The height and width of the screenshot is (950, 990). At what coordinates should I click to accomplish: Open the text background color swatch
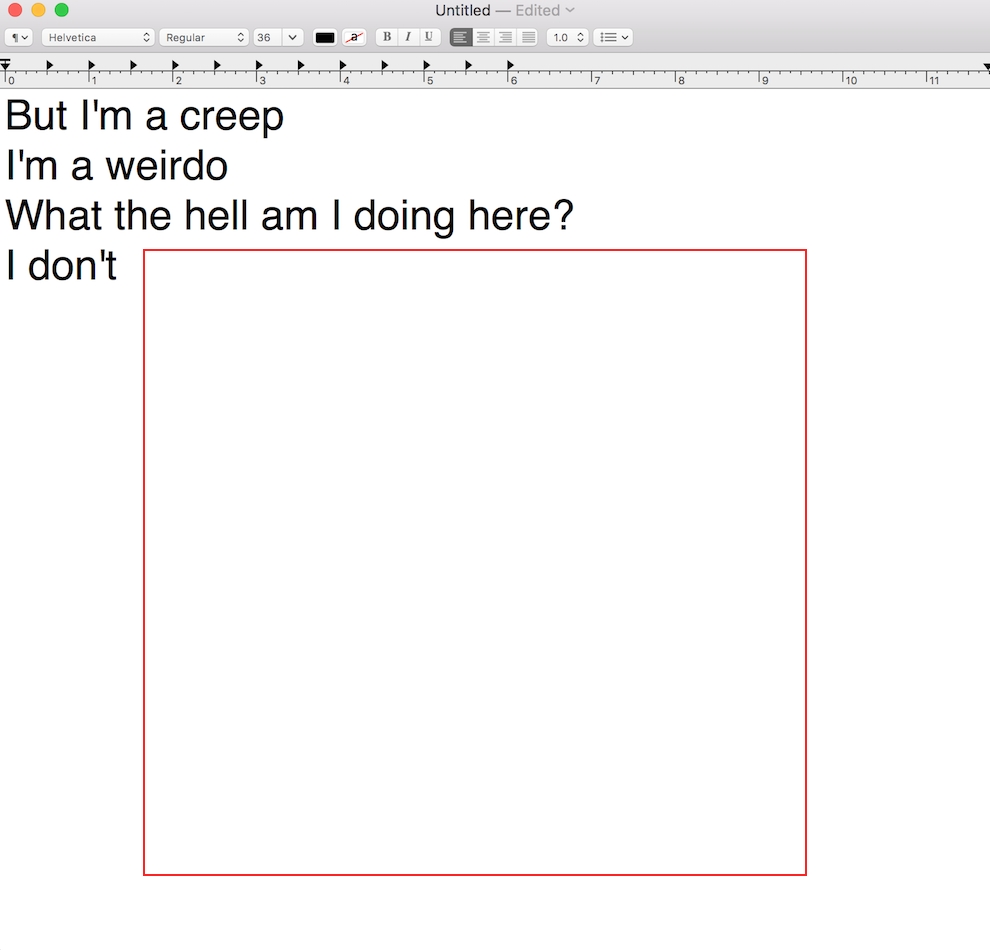pyautogui.click(x=354, y=37)
